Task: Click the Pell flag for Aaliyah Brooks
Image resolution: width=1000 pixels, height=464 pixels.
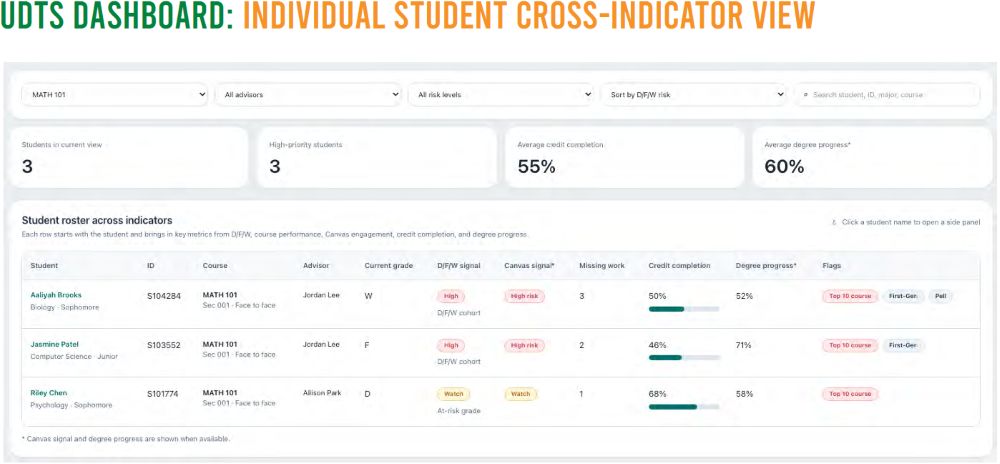Action: click(x=941, y=296)
